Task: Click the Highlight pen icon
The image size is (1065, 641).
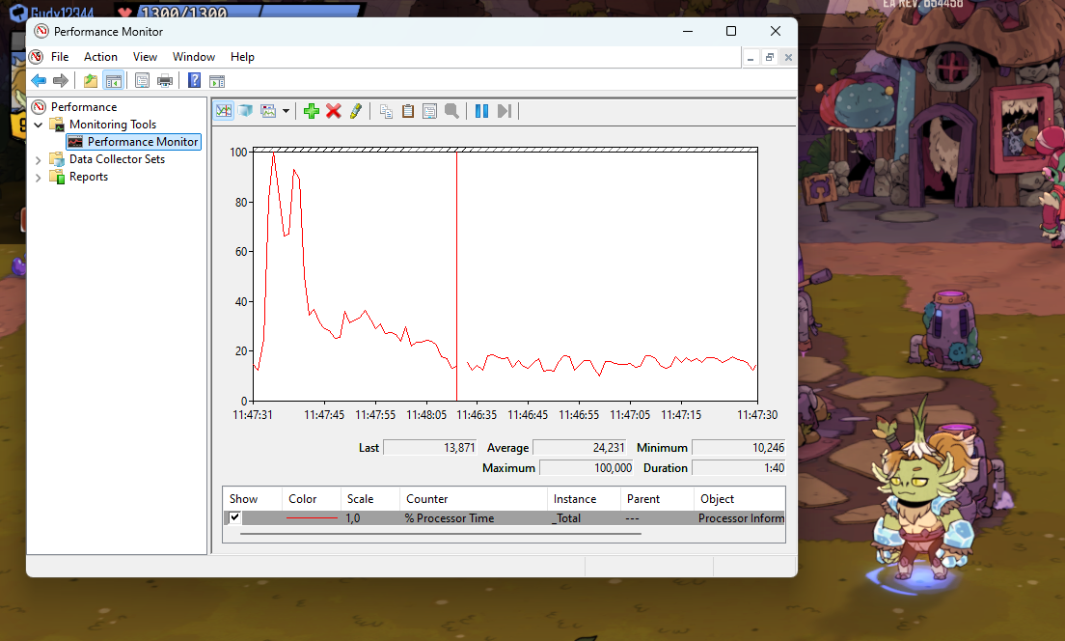Action: click(356, 111)
